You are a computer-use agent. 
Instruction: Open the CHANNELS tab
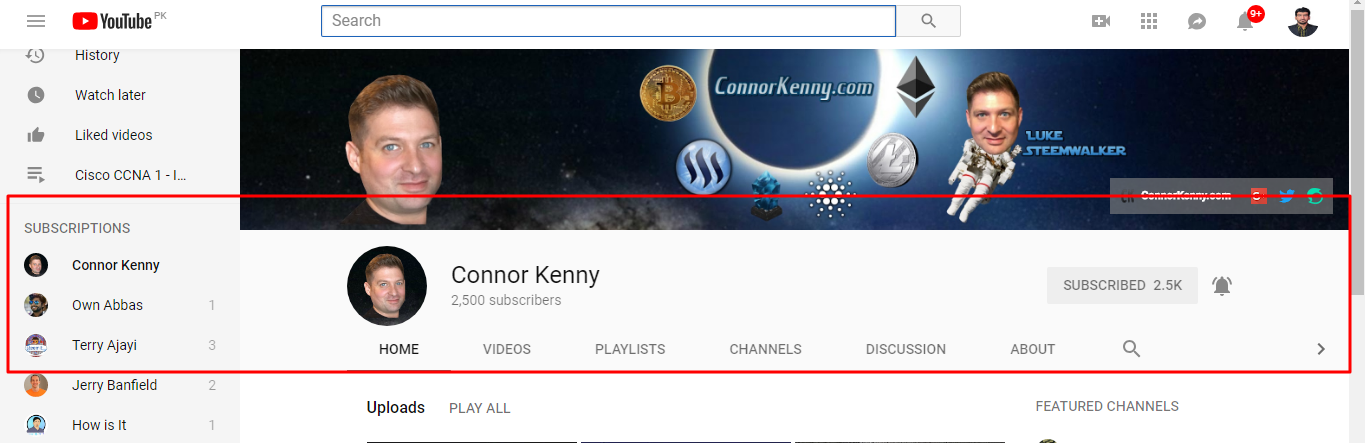pos(765,349)
